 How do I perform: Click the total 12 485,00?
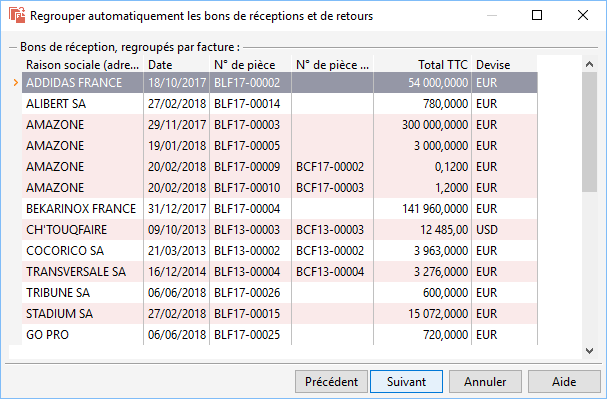pyautogui.click(x=444, y=229)
